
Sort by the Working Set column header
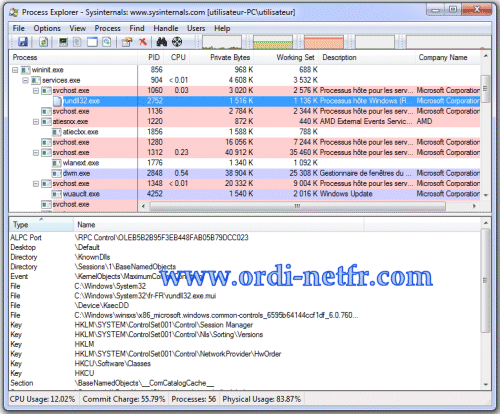[x=286, y=57]
